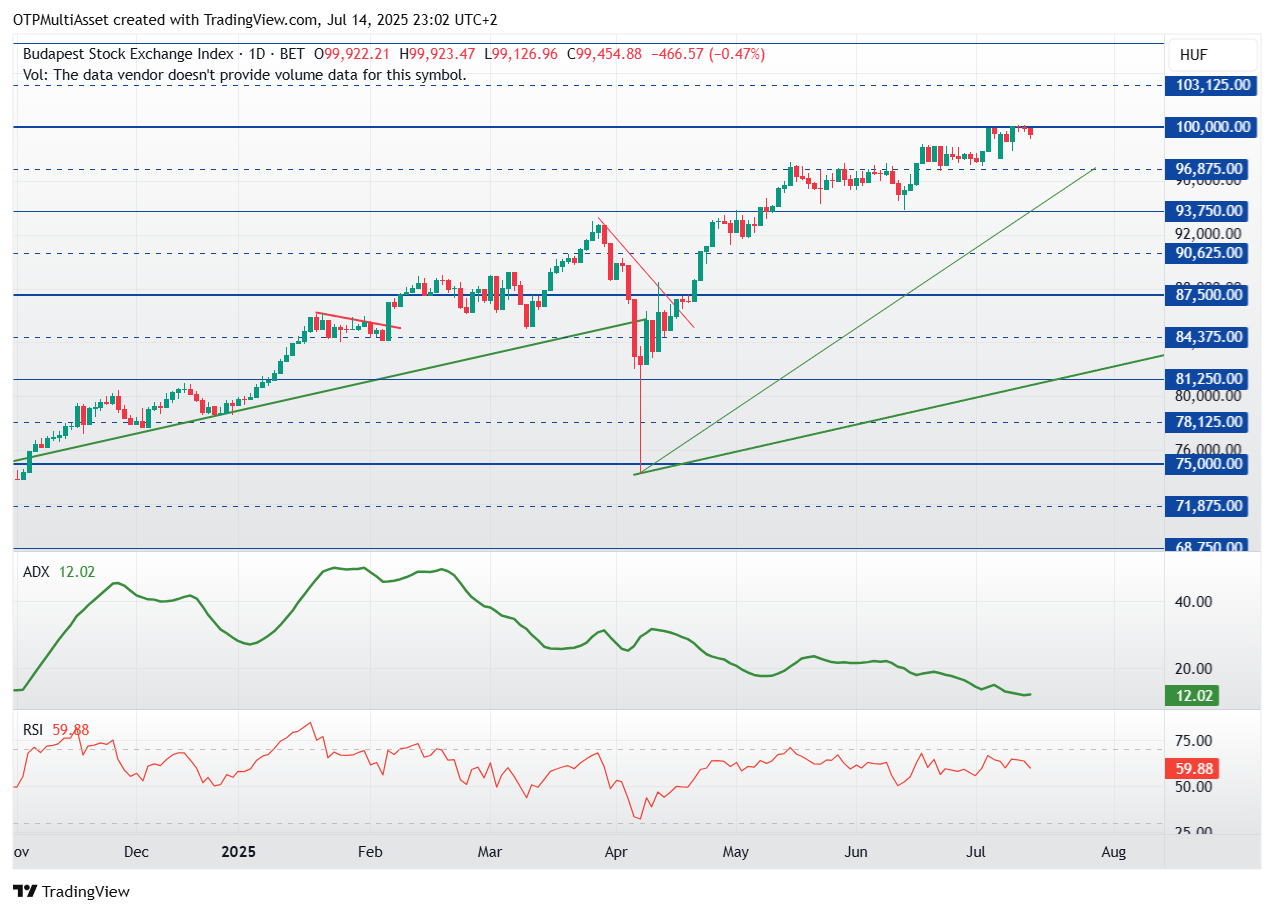The width and height of the screenshot is (1274, 913).
Task: Click the red RSI 59.88 value tag
Action: point(1192,769)
